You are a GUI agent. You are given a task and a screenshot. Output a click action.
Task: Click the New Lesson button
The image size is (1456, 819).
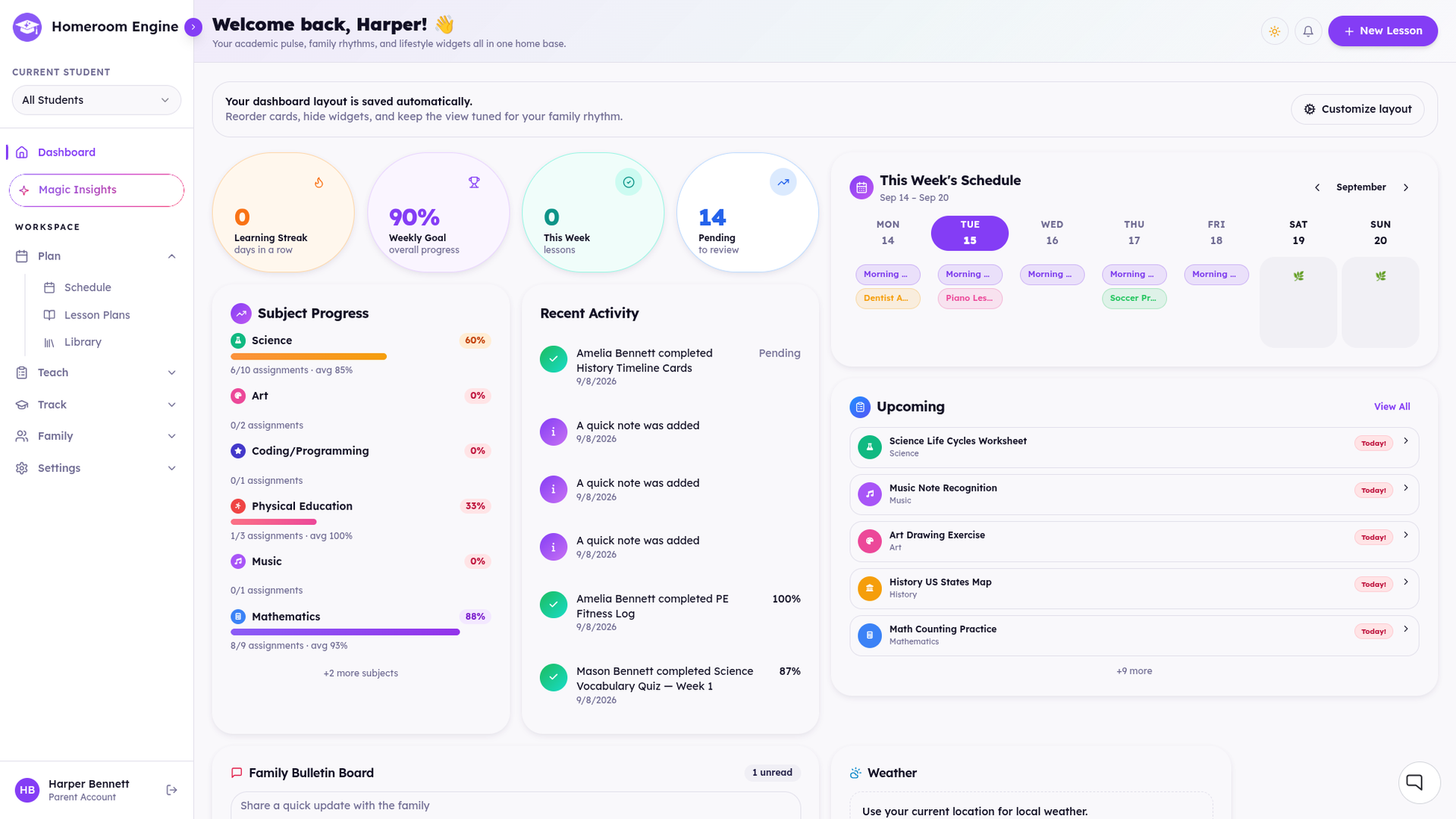click(1382, 31)
